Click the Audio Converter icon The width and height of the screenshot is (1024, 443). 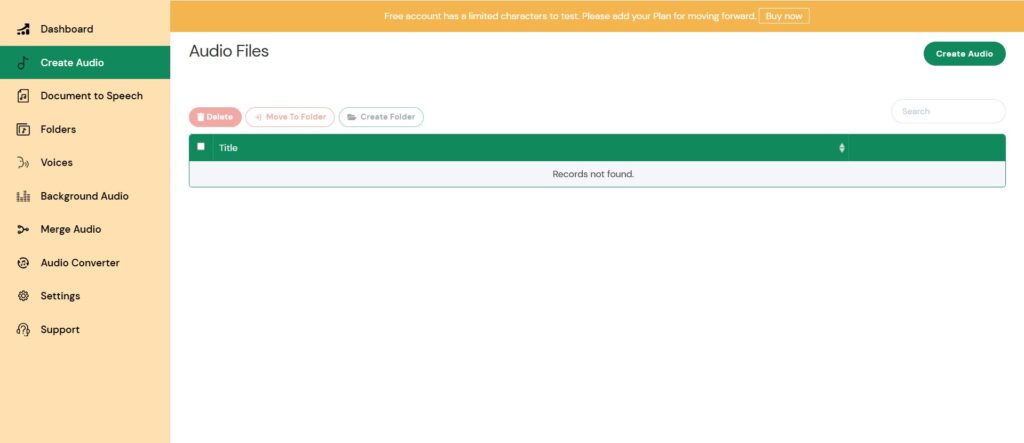pyautogui.click(x=24, y=263)
